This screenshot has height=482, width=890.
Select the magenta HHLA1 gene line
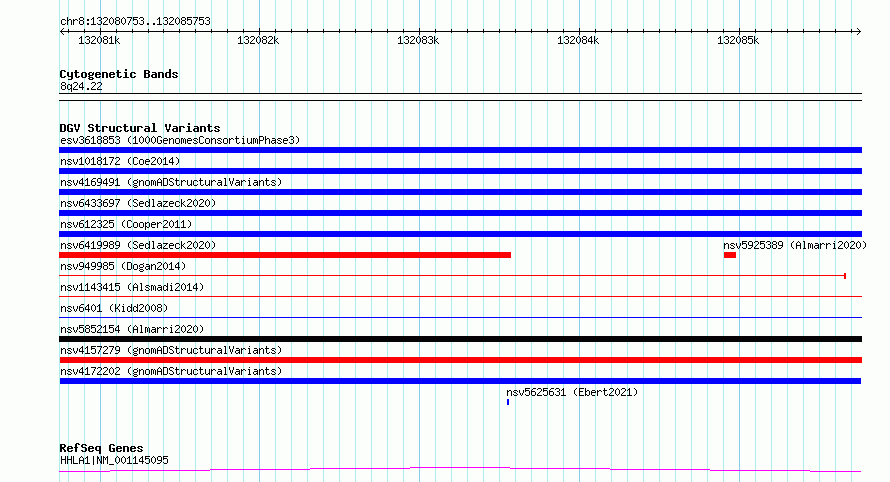pos(460,470)
